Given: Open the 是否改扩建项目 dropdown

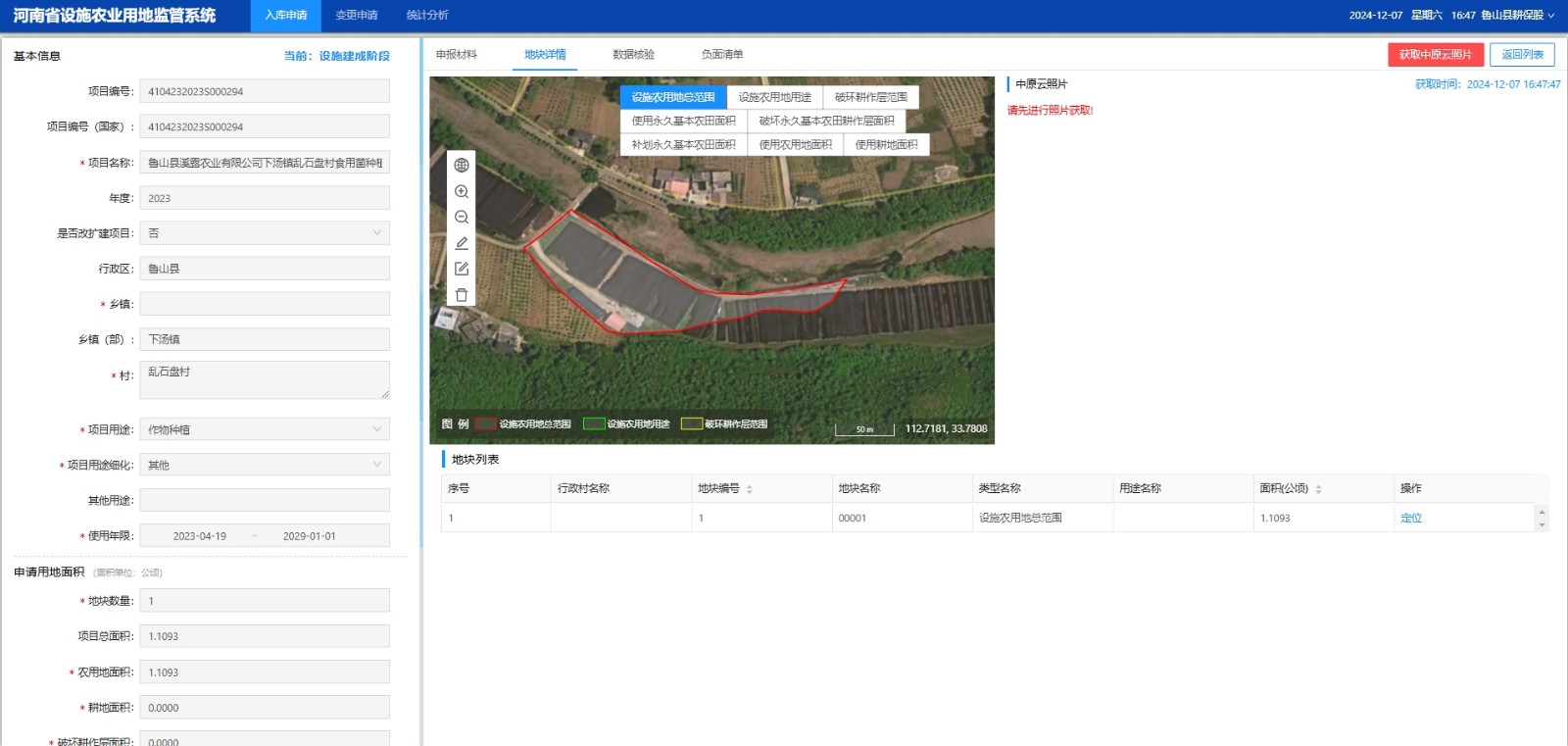Looking at the screenshot, I should point(265,233).
